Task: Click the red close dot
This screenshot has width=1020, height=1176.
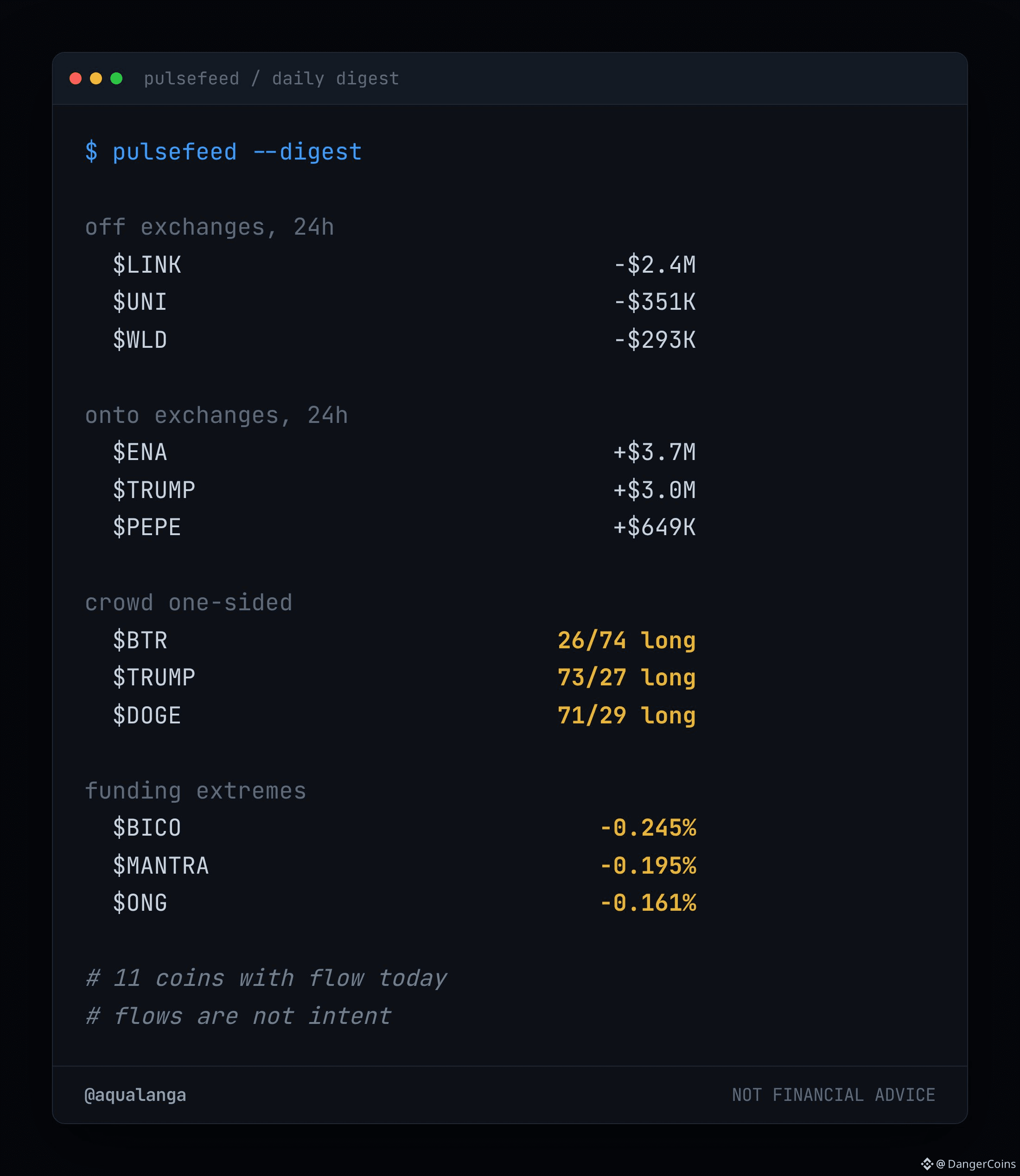Action: coord(75,78)
